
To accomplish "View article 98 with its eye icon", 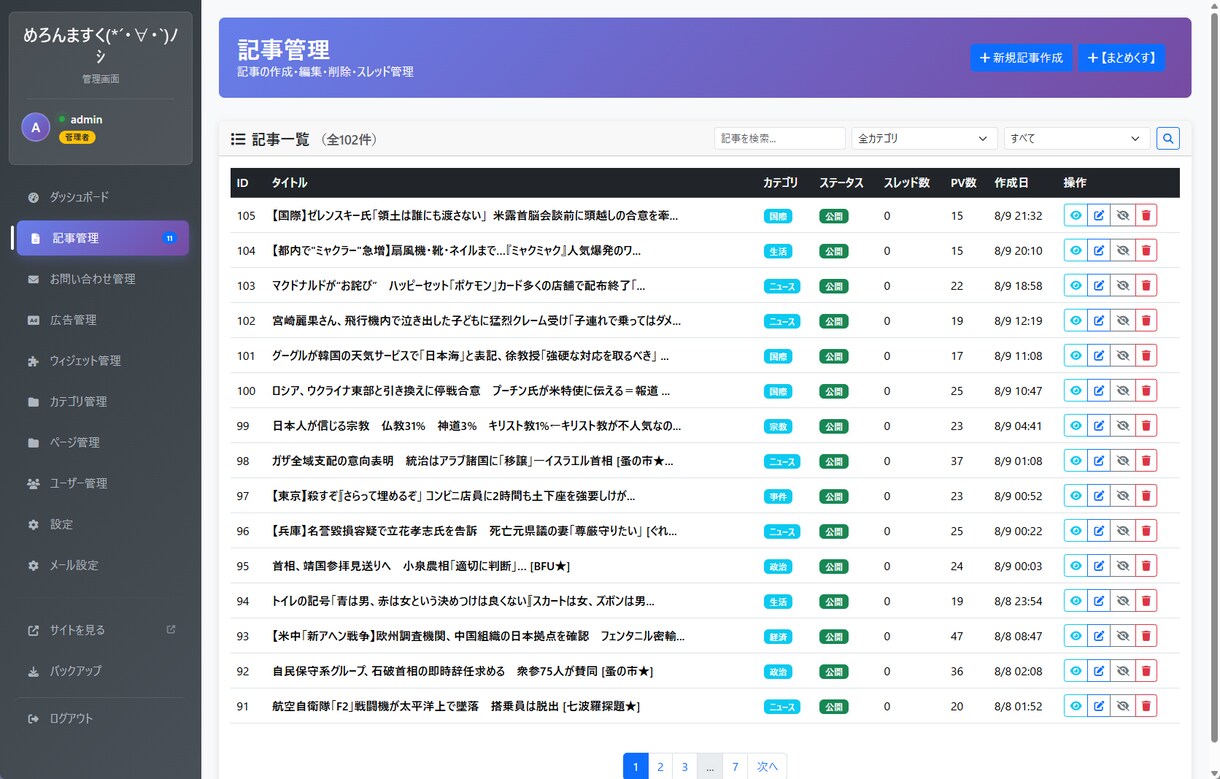I will point(1076,460).
